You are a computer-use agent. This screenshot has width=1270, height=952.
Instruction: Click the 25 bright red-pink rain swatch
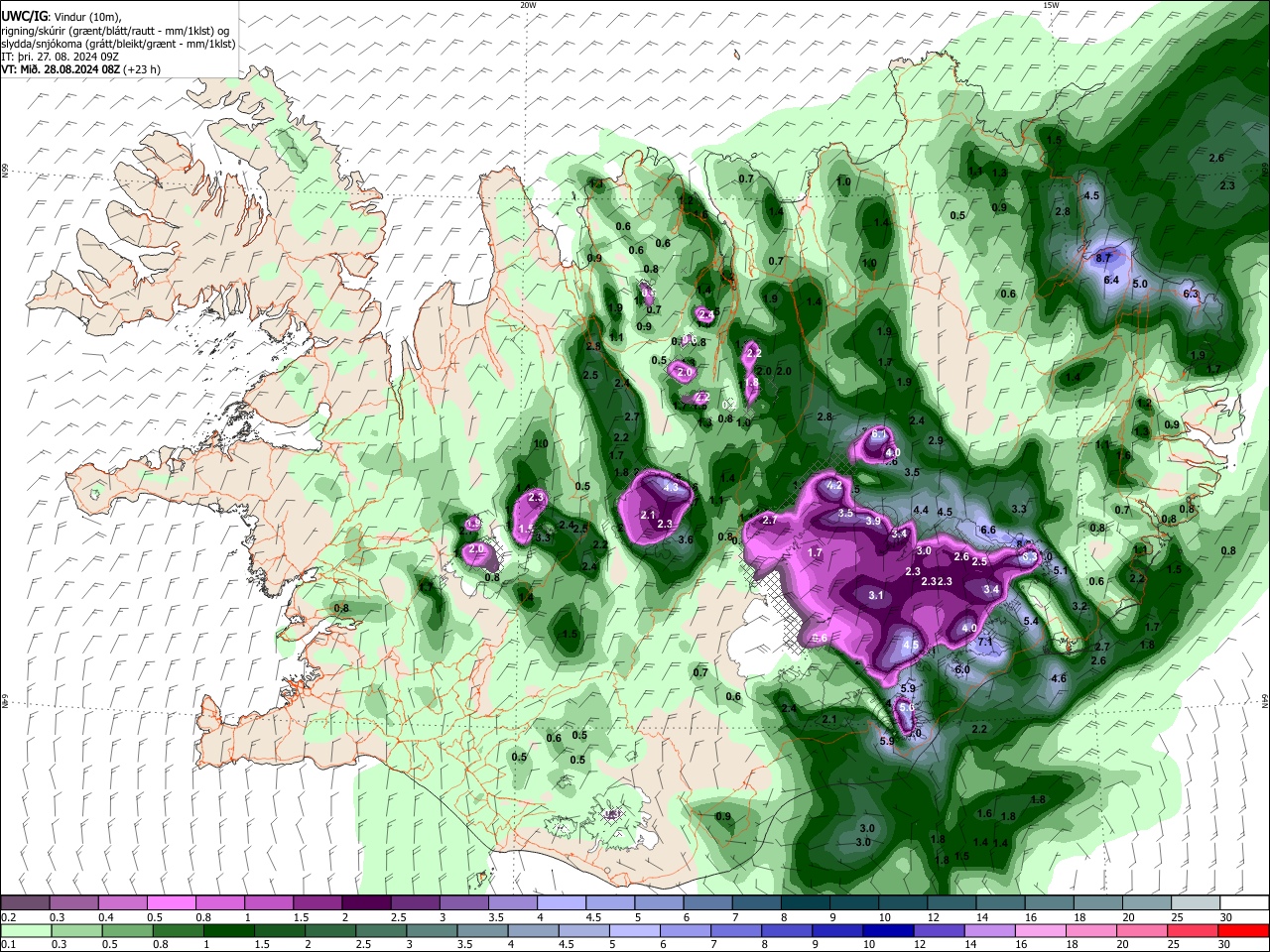1194,930
